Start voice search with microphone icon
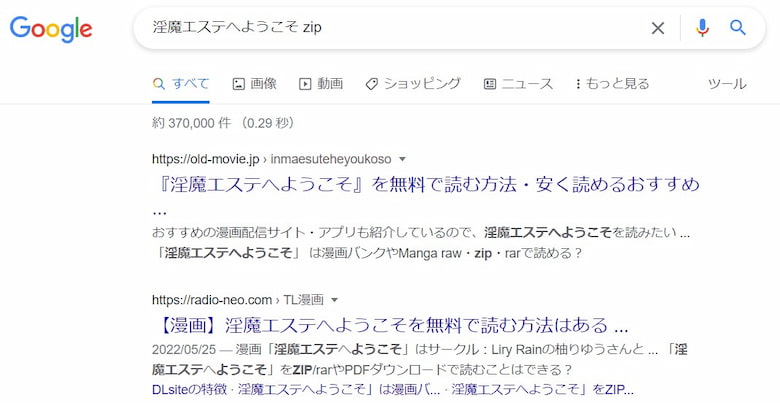The height and width of the screenshot is (403, 780). point(702,28)
